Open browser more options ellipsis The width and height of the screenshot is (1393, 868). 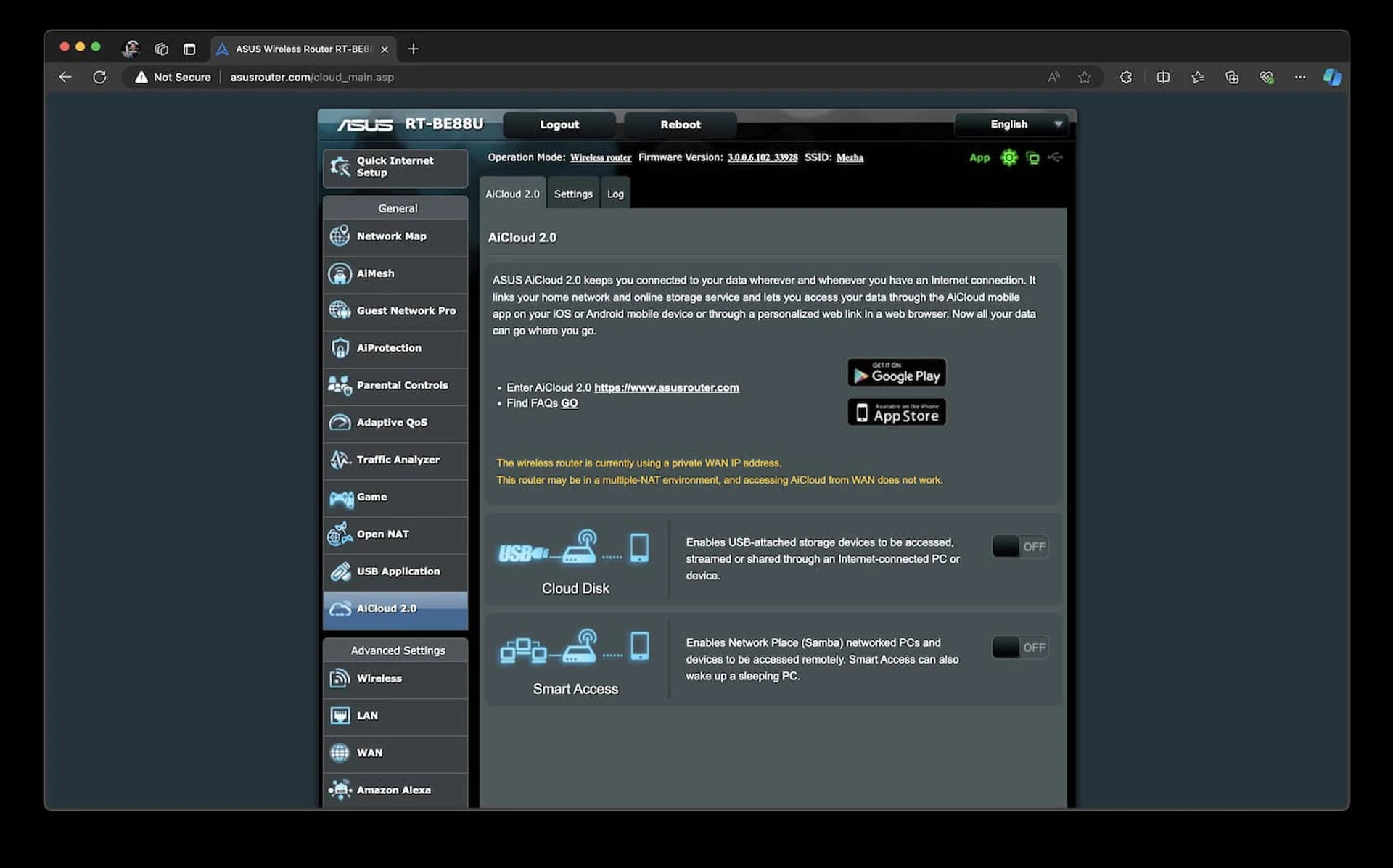point(1300,77)
